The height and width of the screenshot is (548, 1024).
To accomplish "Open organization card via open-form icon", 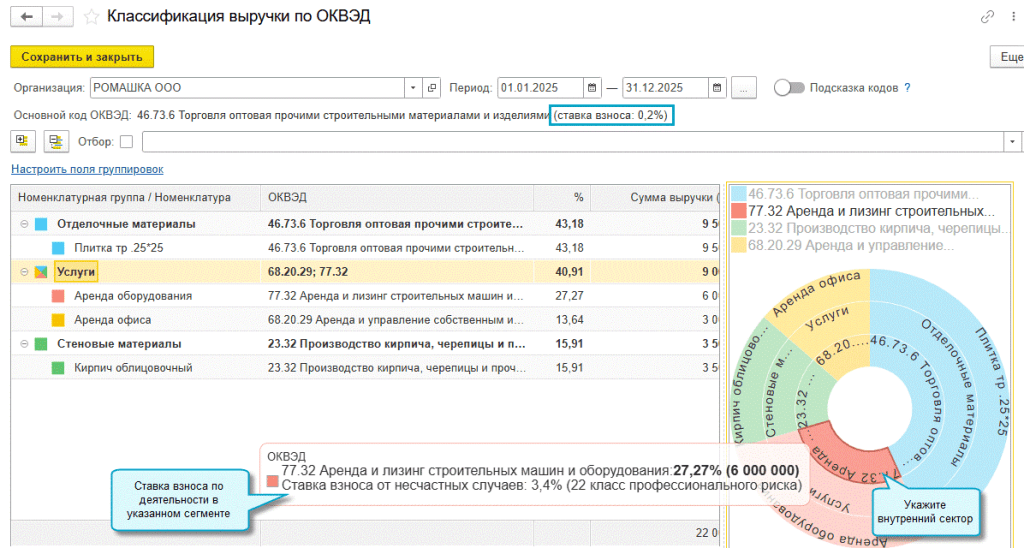I will click(432, 88).
